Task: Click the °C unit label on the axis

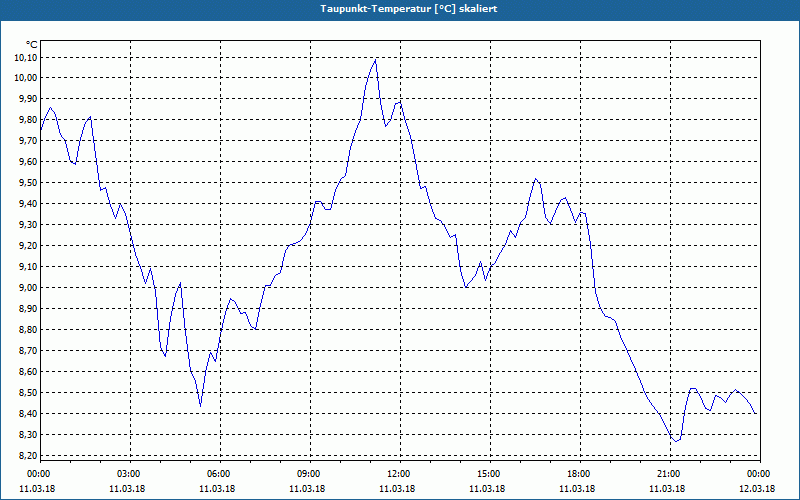Action: (31, 45)
